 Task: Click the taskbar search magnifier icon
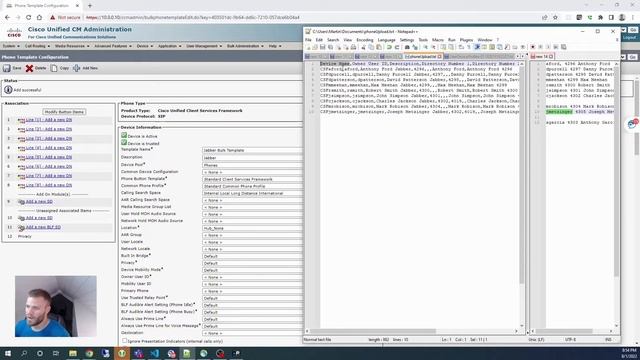(24, 353)
